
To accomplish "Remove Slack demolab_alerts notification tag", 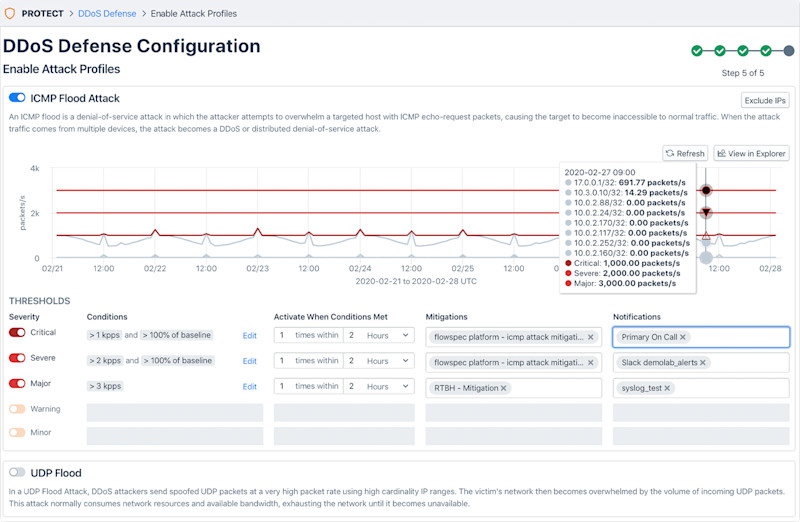I will click(x=703, y=362).
